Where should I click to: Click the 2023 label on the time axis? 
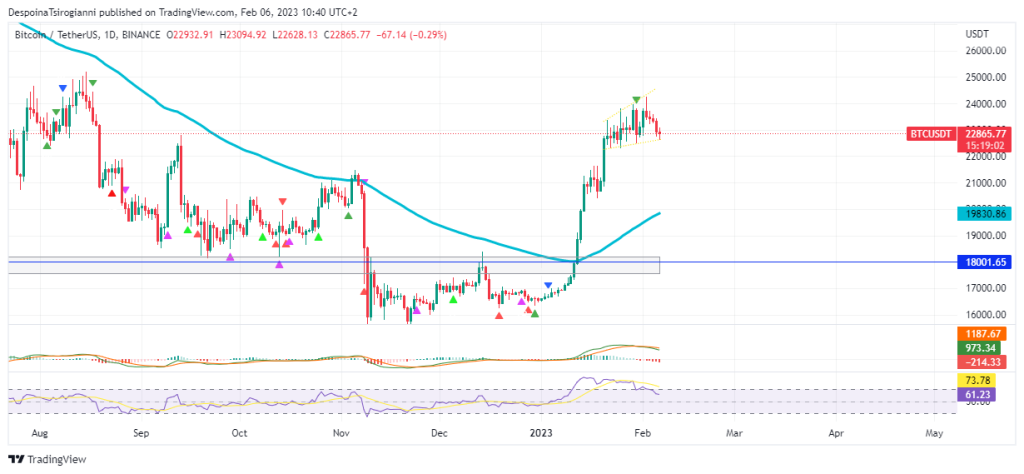pos(540,434)
